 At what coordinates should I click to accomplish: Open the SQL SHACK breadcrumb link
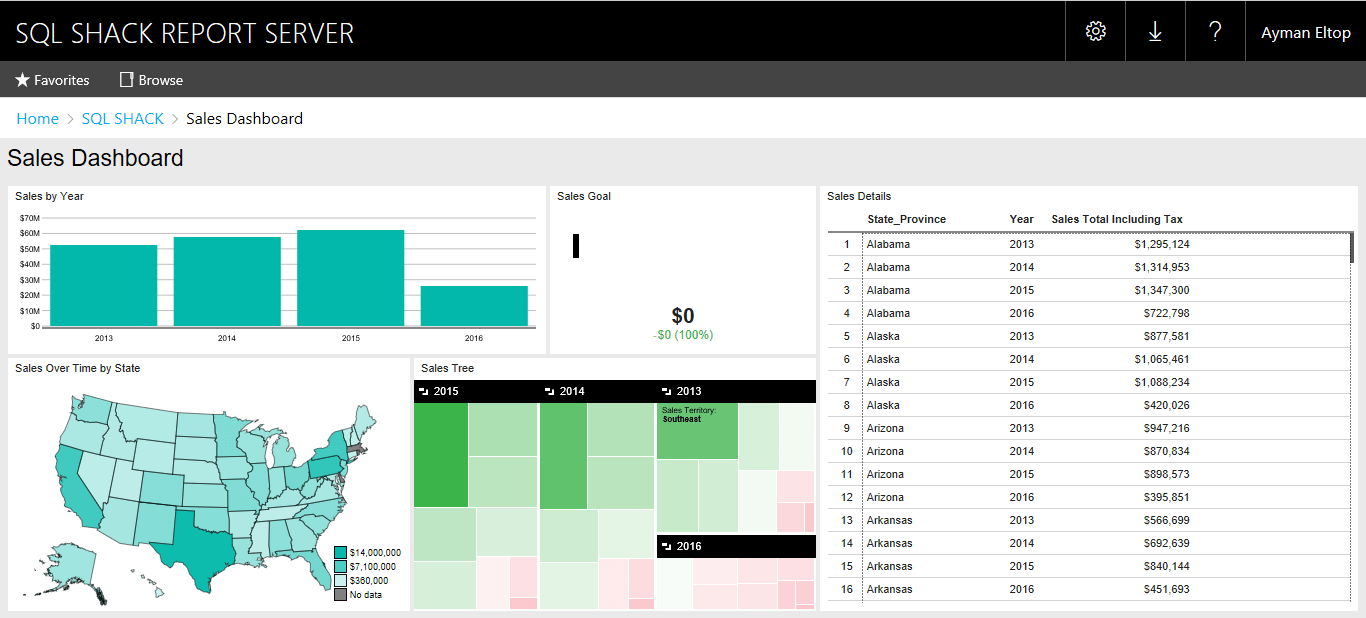click(122, 118)
